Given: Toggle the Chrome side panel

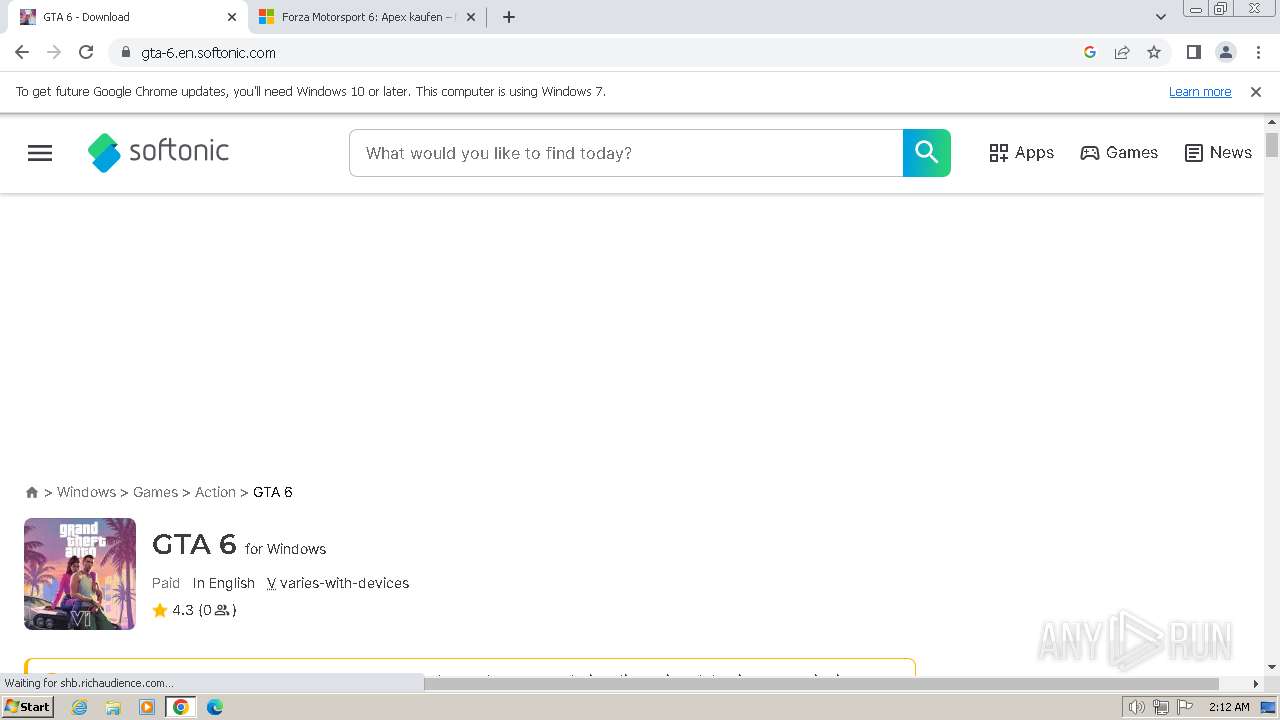Looking at the screenshot, I should coord(1193,52).
